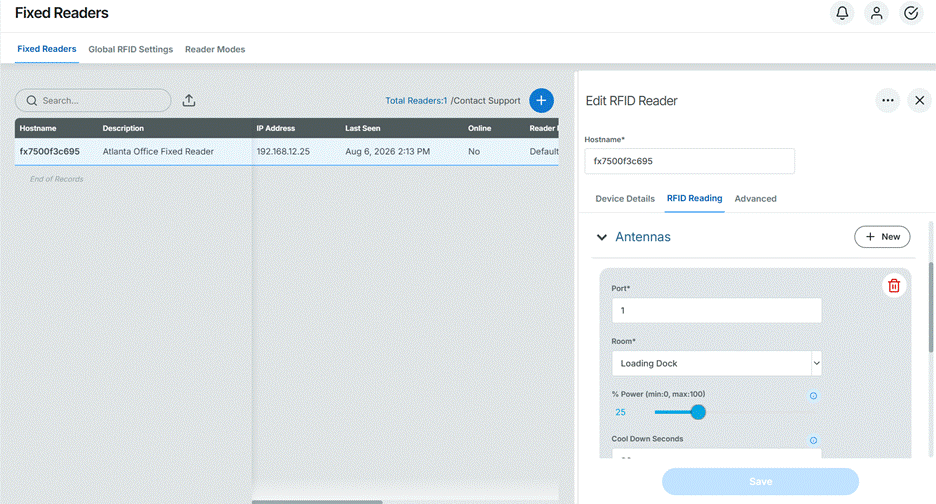The width and height of the screenshot is (936, 504).
Task: Click the Hostname input field
Action: (689, 161)
